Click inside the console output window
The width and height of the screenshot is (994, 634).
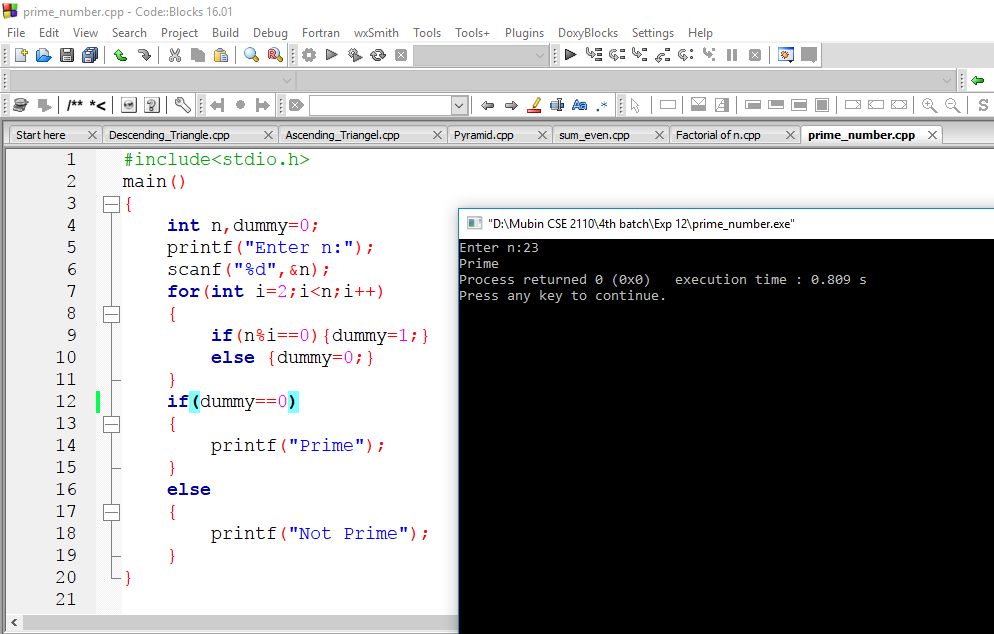click(x=720, y=420)
